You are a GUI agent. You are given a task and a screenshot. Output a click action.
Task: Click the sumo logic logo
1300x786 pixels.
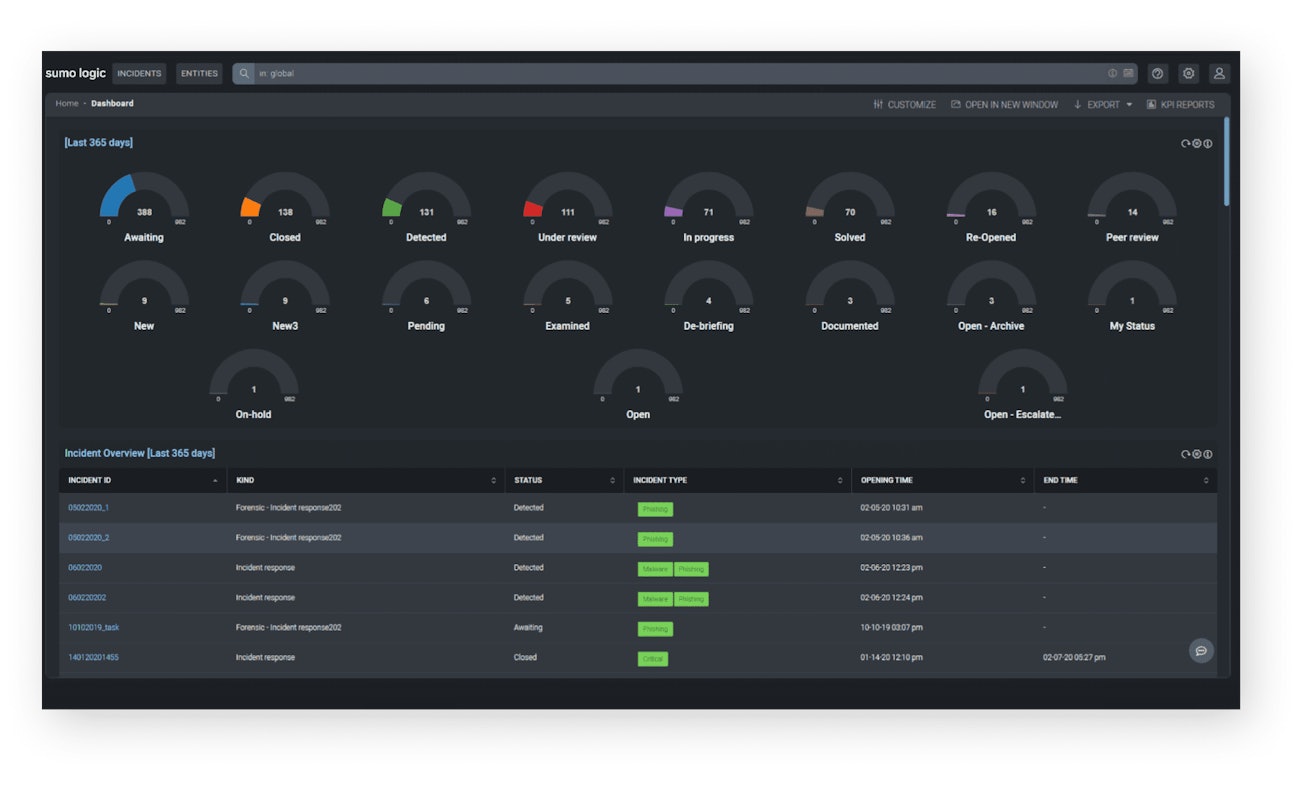tap(76, 74)
